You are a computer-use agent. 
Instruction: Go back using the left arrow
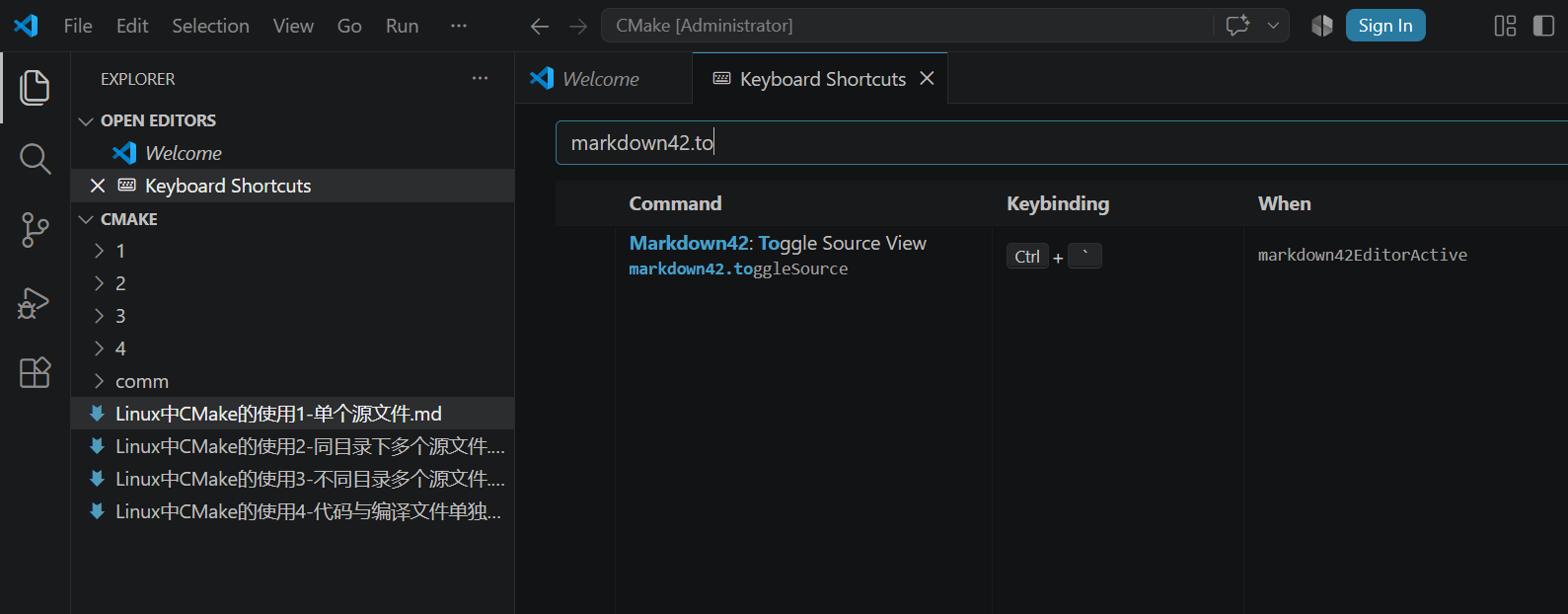click(x=540, y=26)
